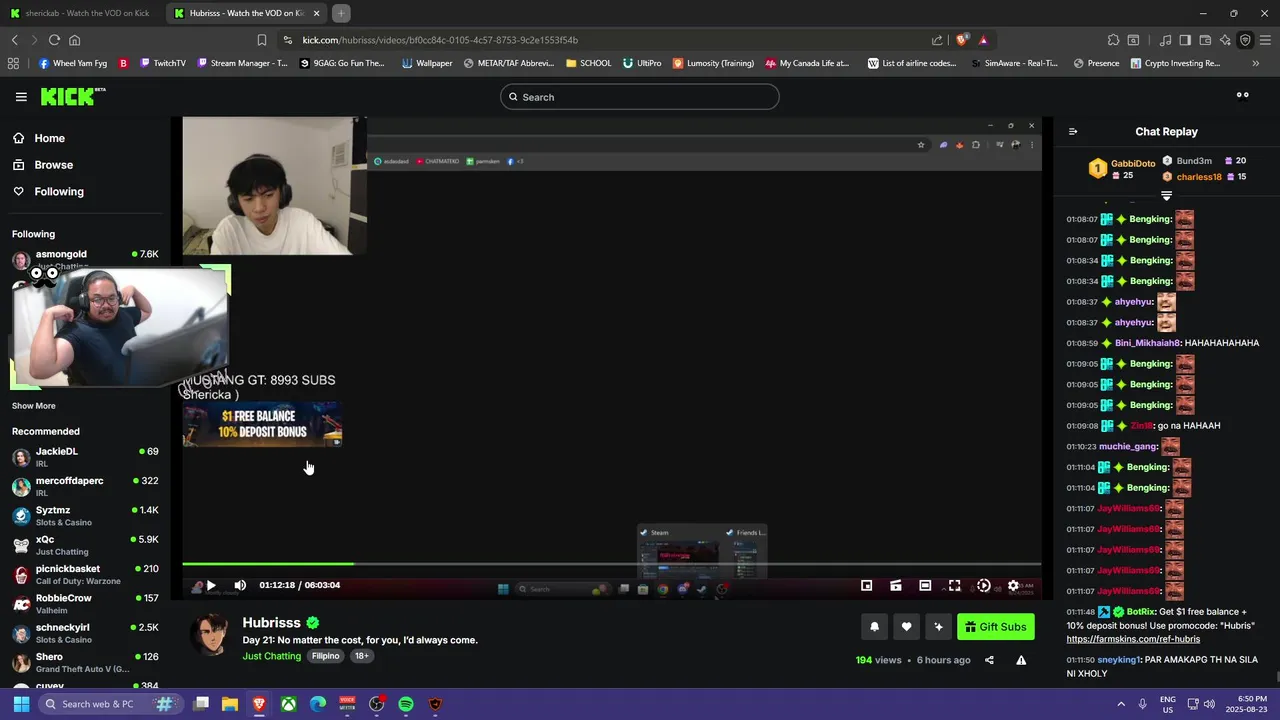Select the Filipino tag

[325, 656]
